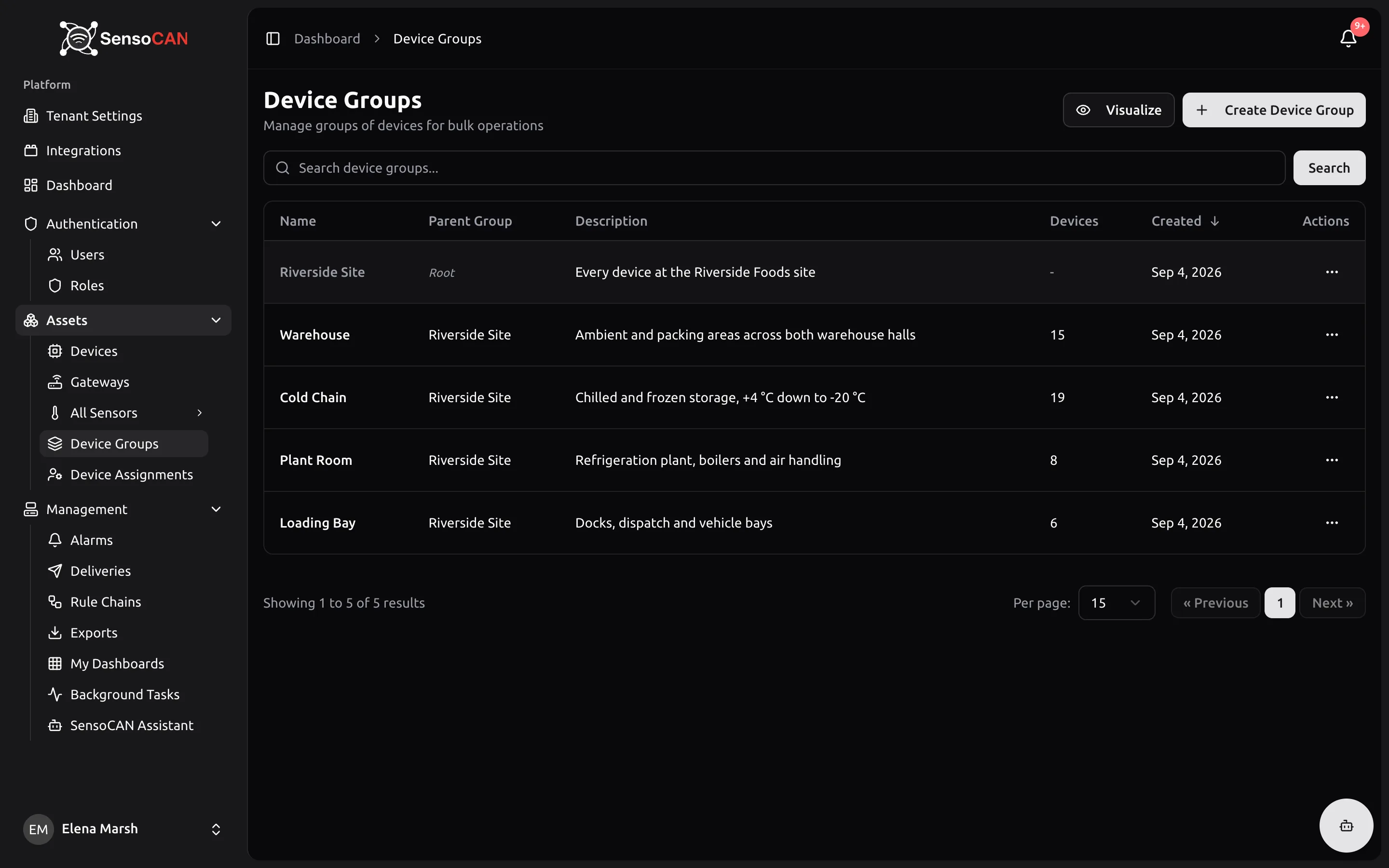This screenshot has height=868, width=1389.
Task: Open actions menu for Cold Chain row
Action: click(x=1332, y=397)
